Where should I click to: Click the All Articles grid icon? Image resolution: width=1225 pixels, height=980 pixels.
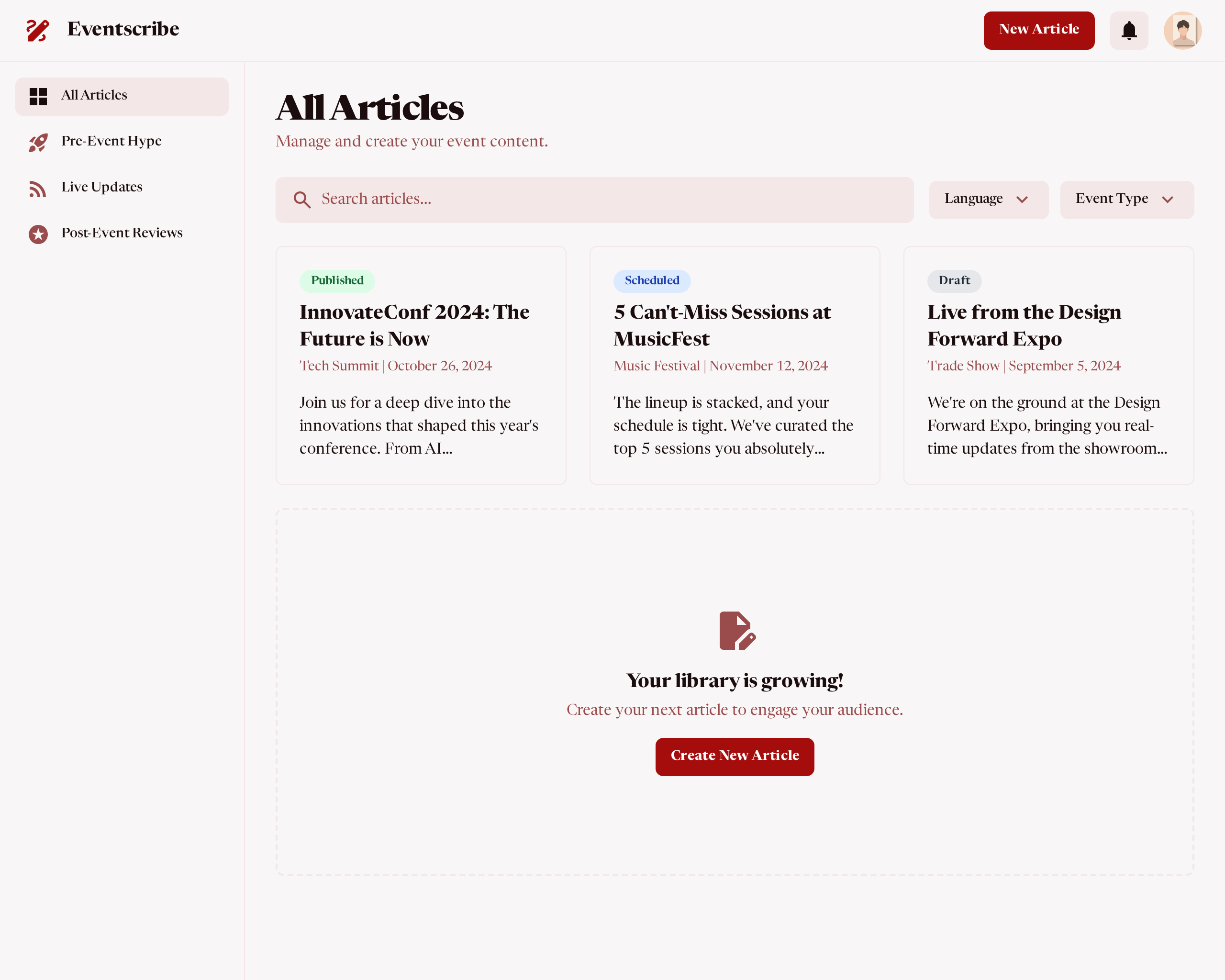(38, 96)
